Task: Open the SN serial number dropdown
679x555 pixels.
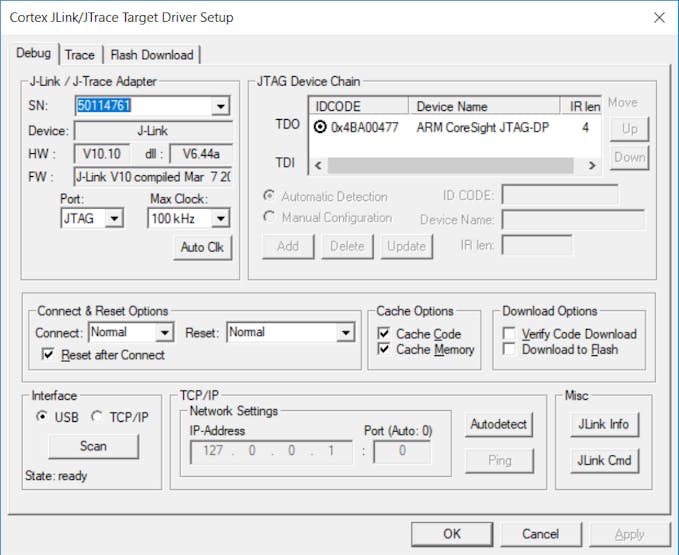Action: 220,106
